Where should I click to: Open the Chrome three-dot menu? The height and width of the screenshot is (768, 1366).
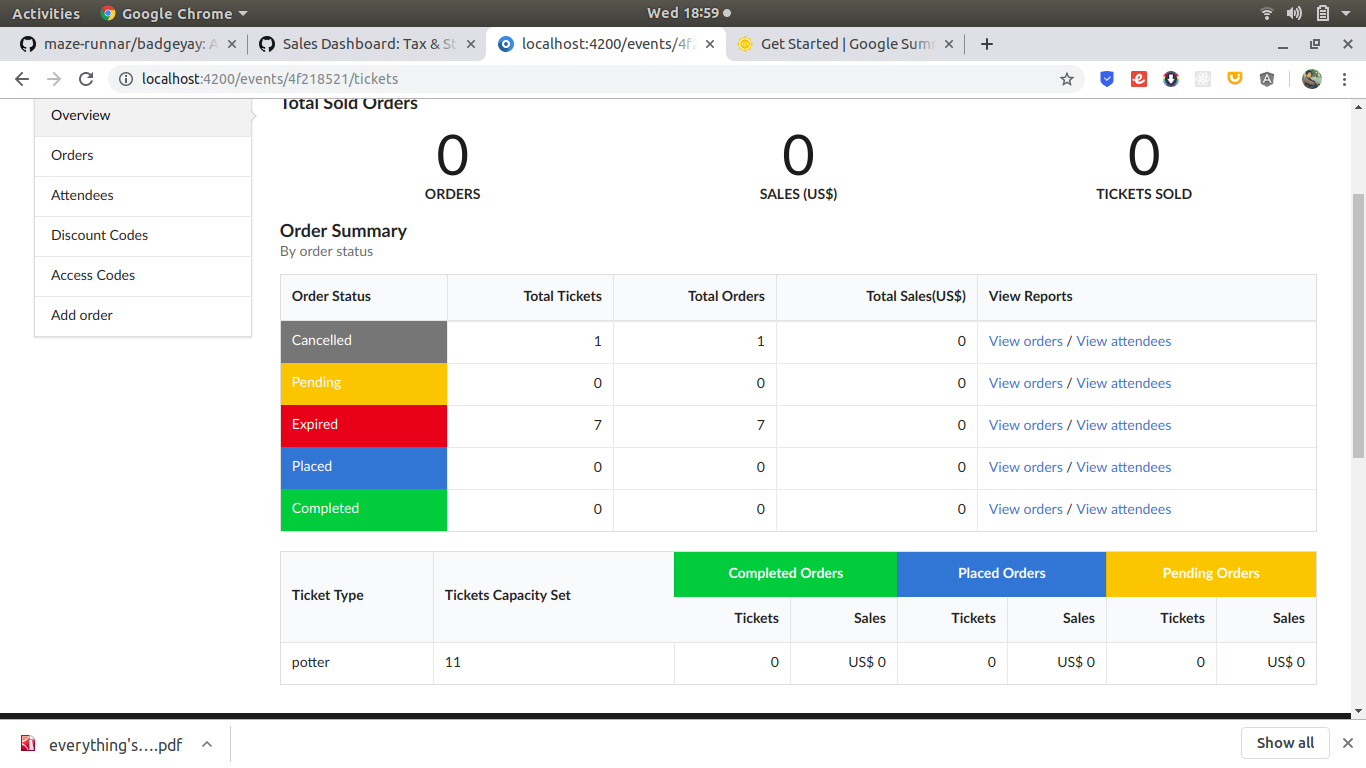coord(1345,79)
